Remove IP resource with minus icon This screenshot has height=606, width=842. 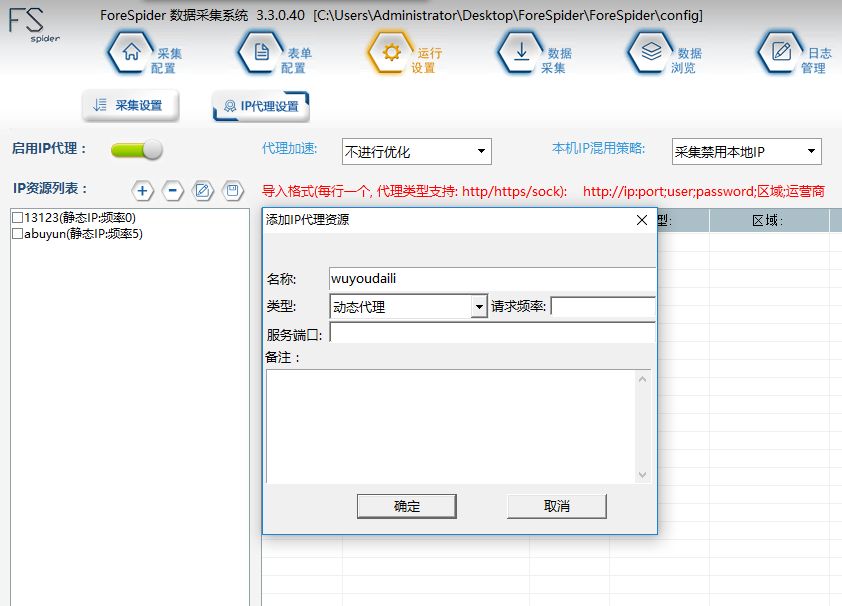pyautogui.click(x=172, y=191)
